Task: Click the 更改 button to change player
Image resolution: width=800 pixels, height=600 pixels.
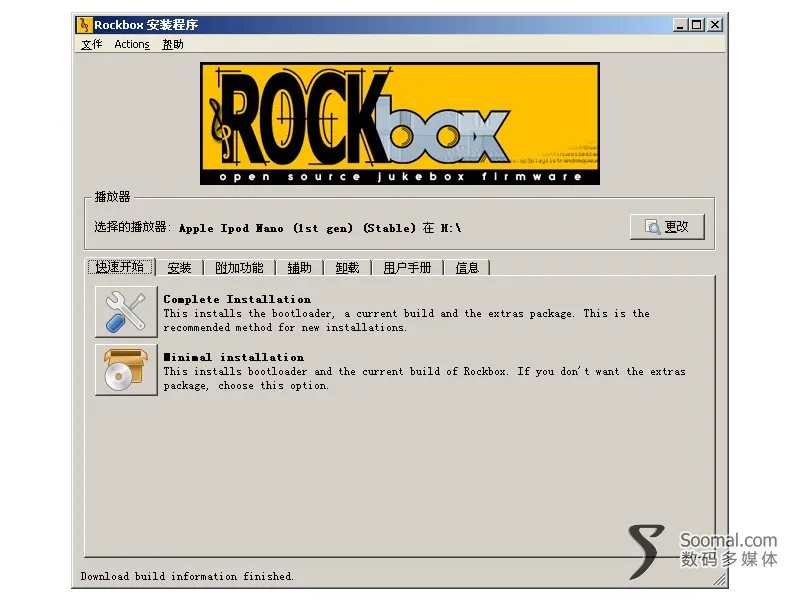Action: pos(667,227)
